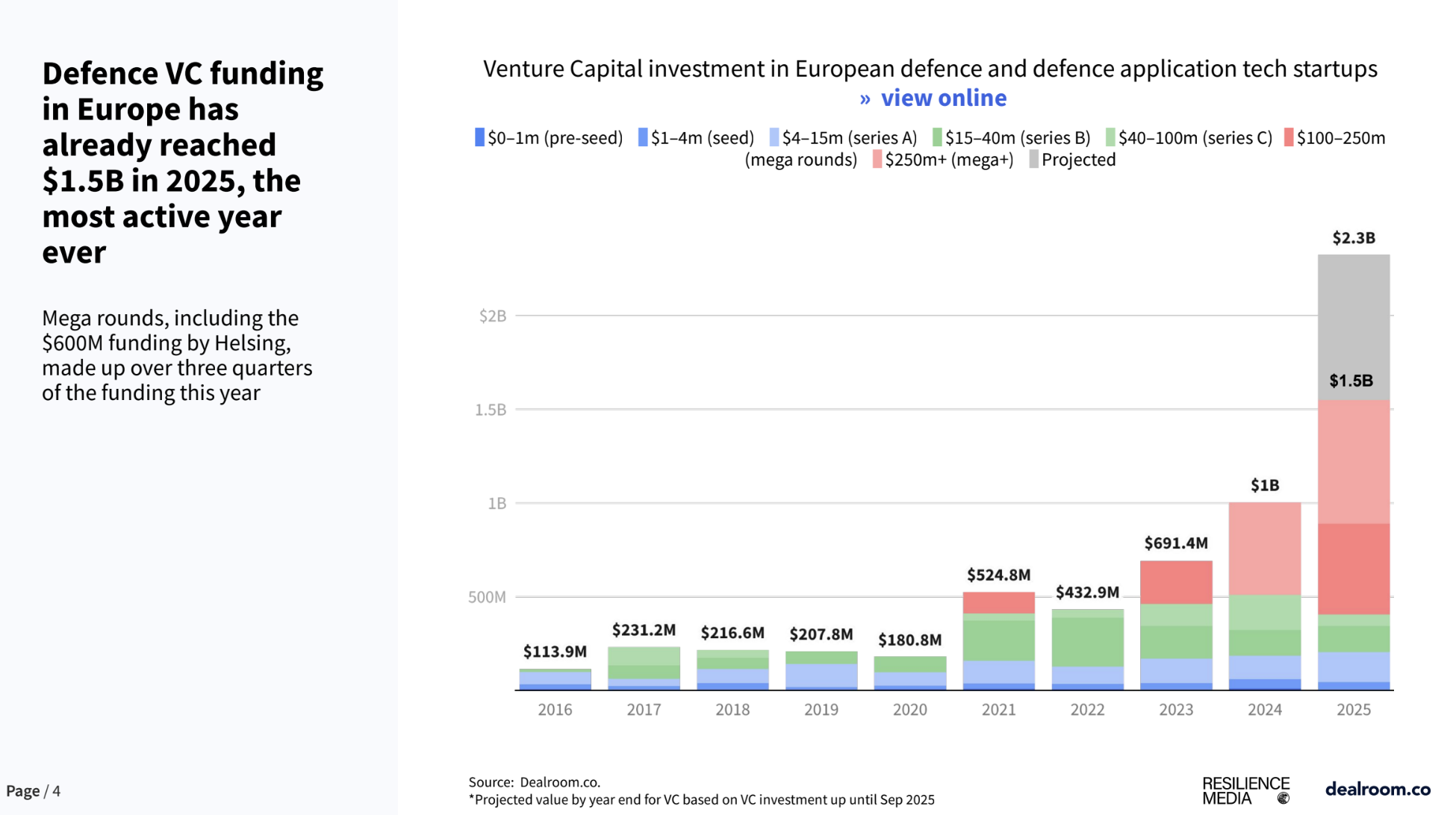Click the $4–15m series A legend swatch
This screenshot has width=1456, height=815.
(774, 137)
